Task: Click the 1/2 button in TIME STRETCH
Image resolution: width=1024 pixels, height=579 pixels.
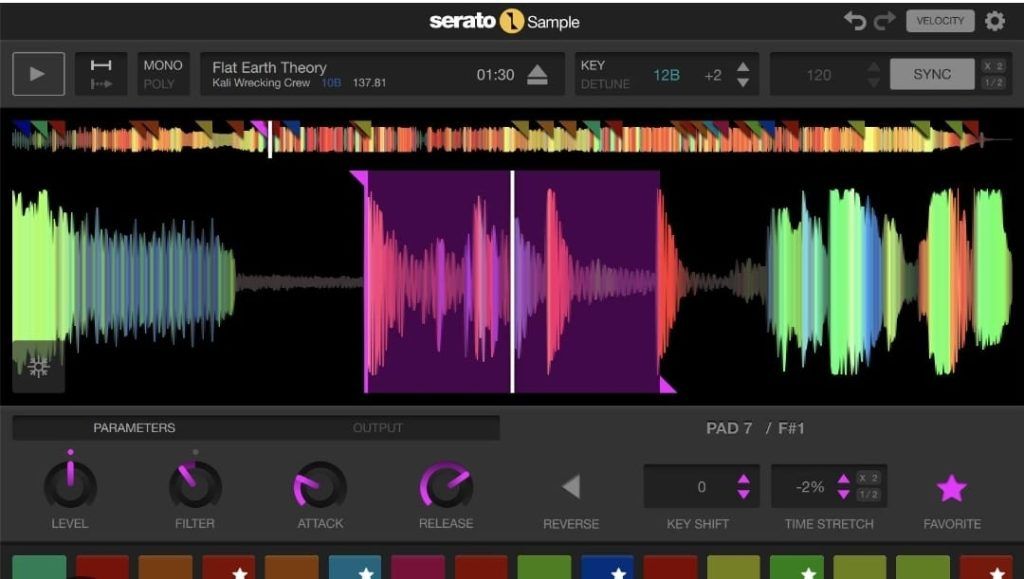Action: [868, 495]
